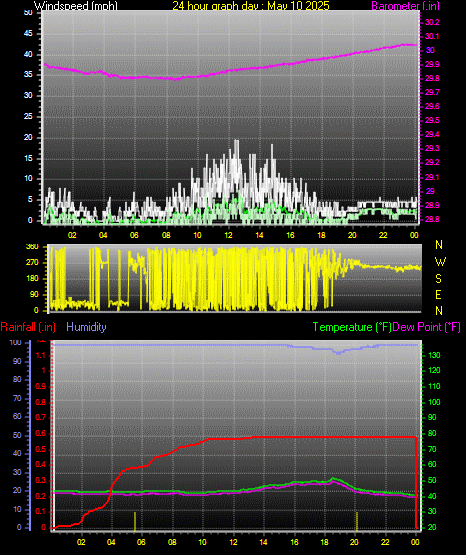
Task: Click the 29.9 barometer scale value
Action: click(x=432, y=64)
